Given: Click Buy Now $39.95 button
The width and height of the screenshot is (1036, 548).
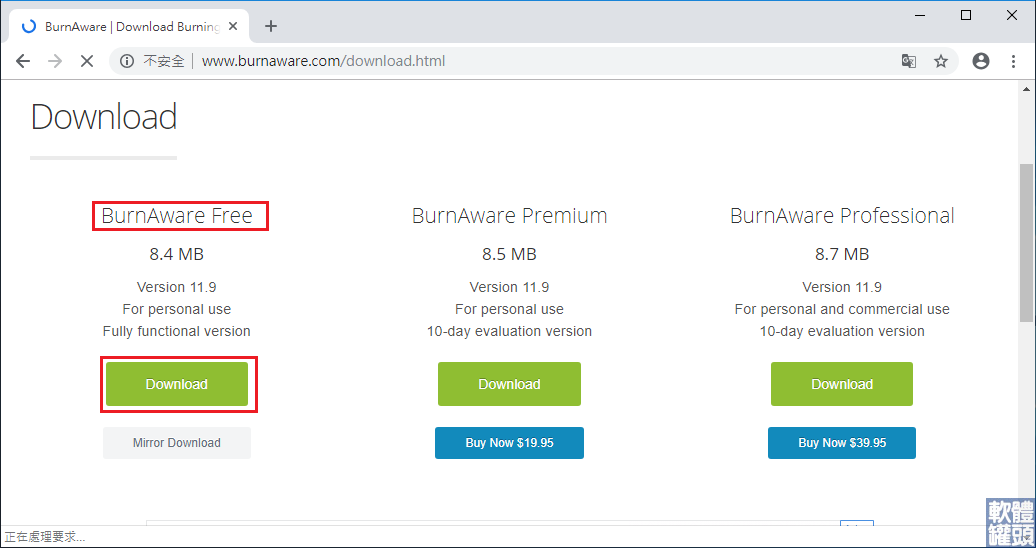Looking at the screenshot, I should pyautogui.click(x=842, y=443).
